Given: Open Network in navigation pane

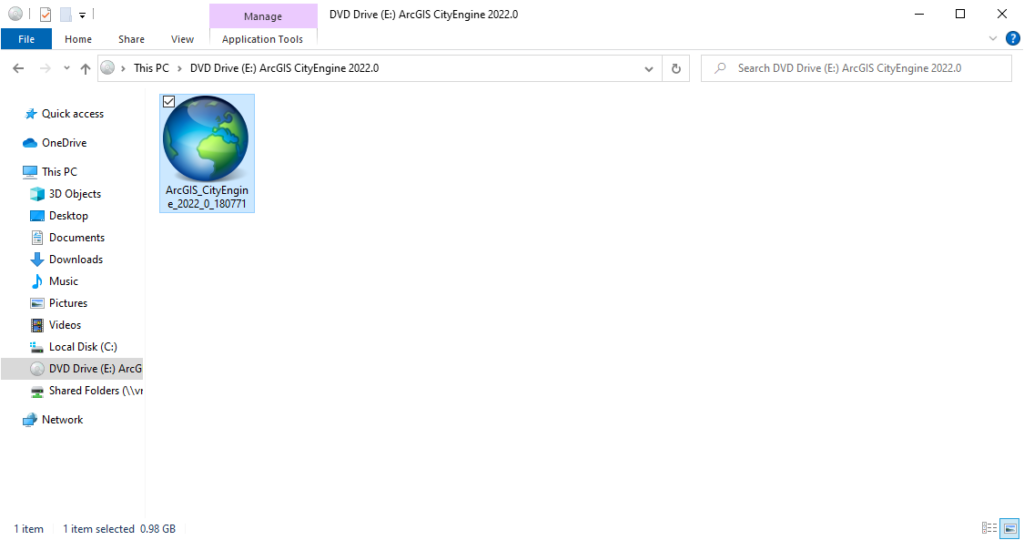Looking at the screenshot, I should pyautogui.click(x=62, y=420).
